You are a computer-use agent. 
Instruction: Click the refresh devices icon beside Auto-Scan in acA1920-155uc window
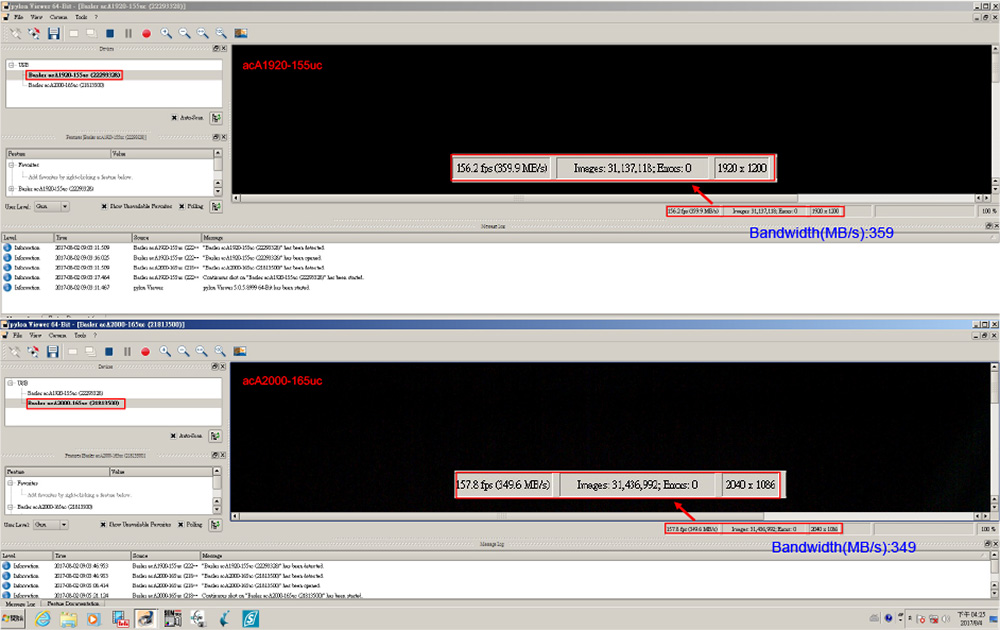click(x=216, y=117)
